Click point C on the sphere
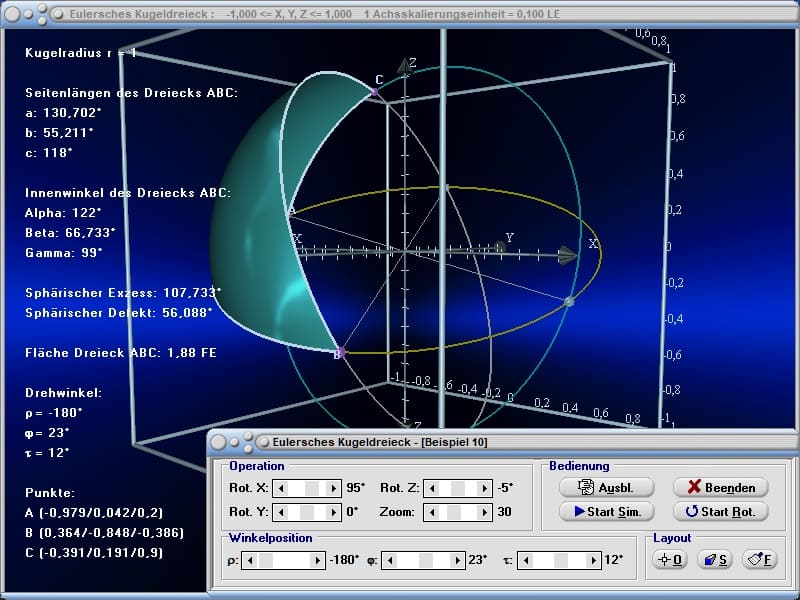This screenshot has width=800, height=600. coord(374,92)
